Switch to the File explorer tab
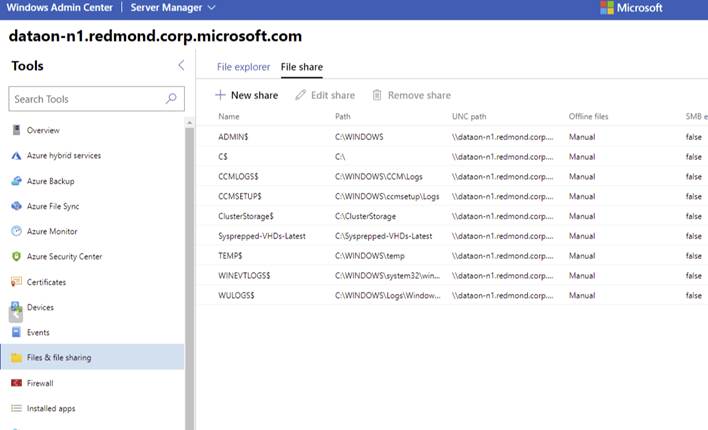708x430 pixels. (243, 67)
